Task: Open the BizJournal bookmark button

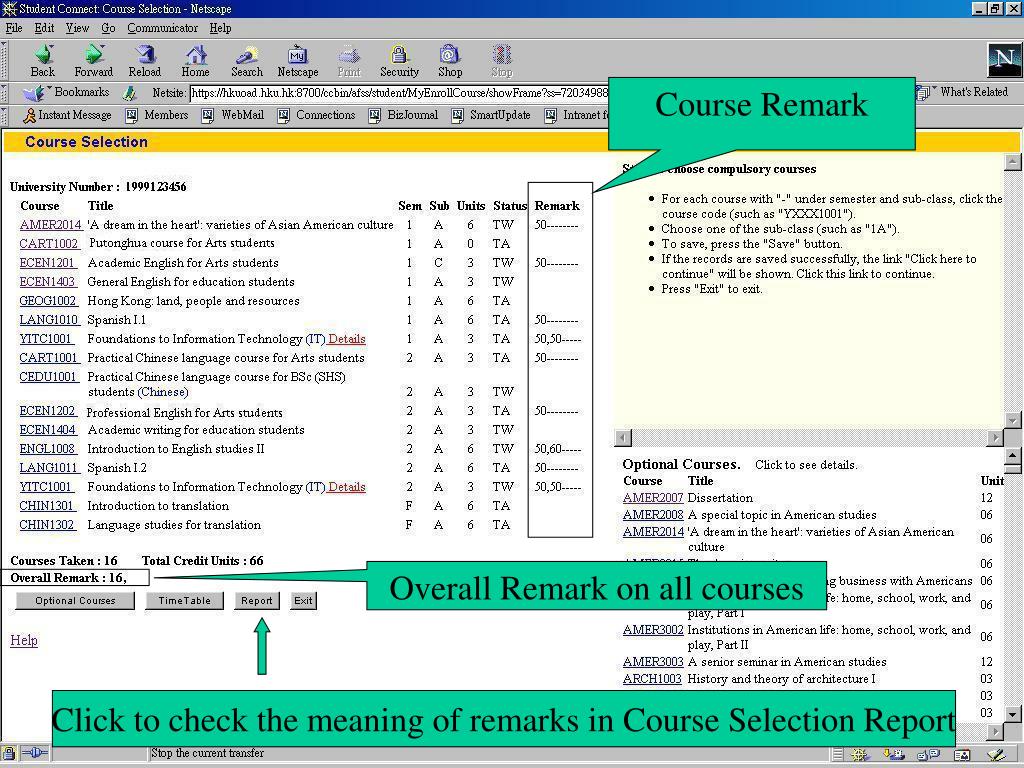Action: coord(403,116)
